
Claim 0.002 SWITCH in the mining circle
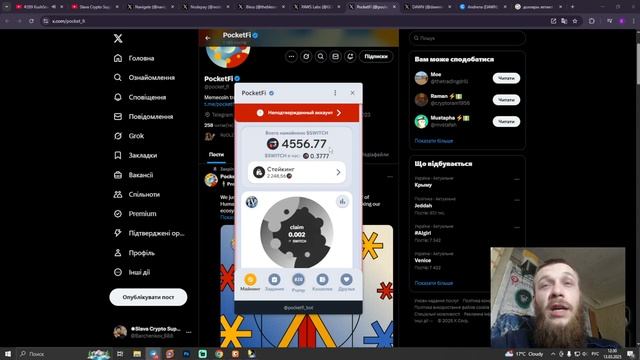click(297, 233)
